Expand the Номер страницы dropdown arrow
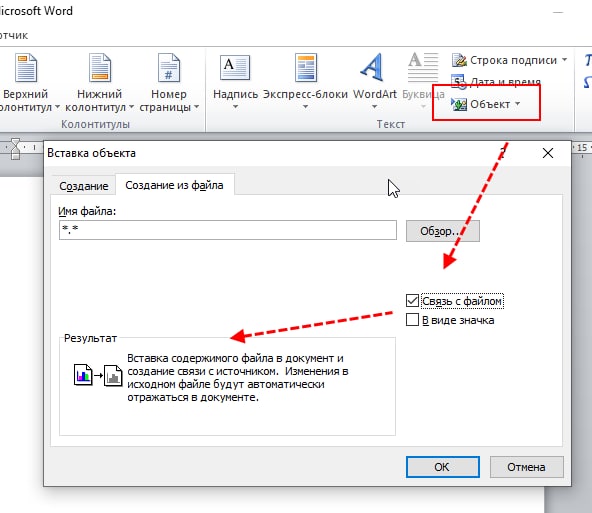Screen dimensions: 592x513 [x=197, y=107]
